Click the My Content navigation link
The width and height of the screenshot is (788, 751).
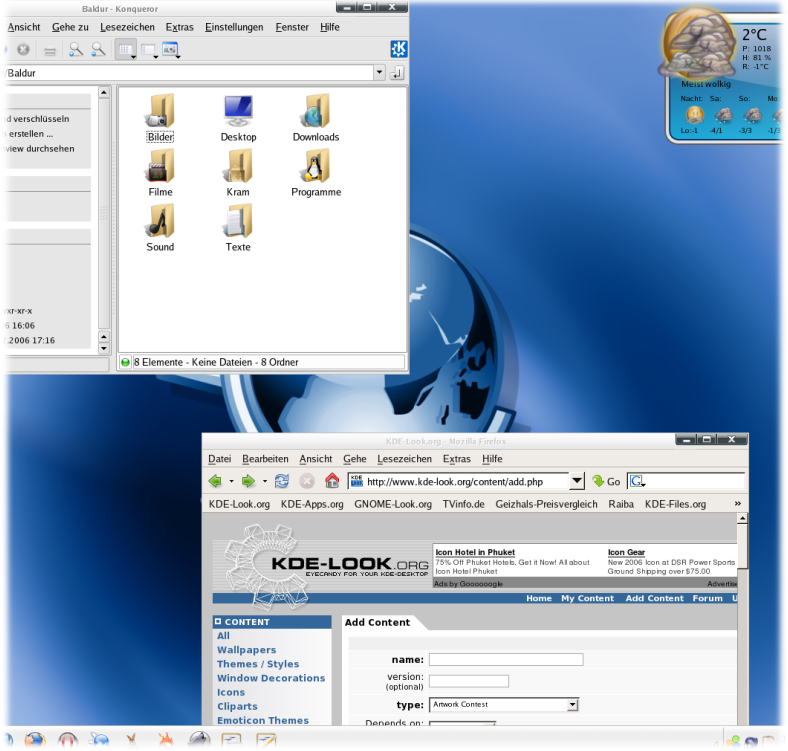(587, 598)
